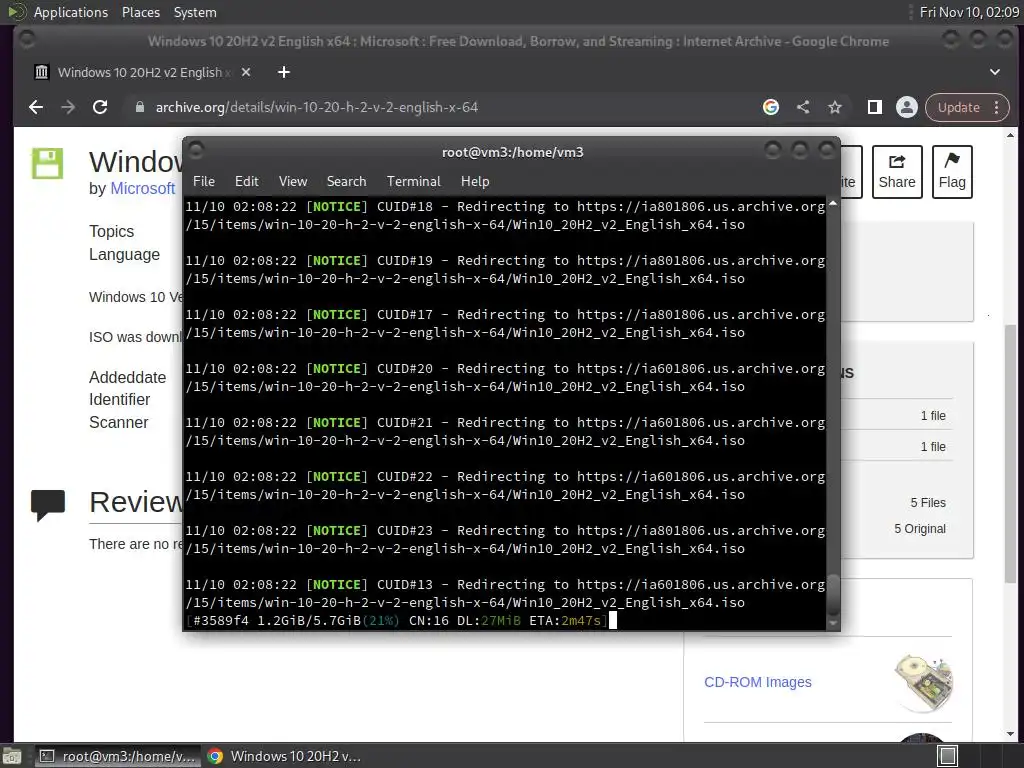Click the Chrome page scrollbar down arrow
This screenshot has width=1024, height=768.
point(1010,734)
